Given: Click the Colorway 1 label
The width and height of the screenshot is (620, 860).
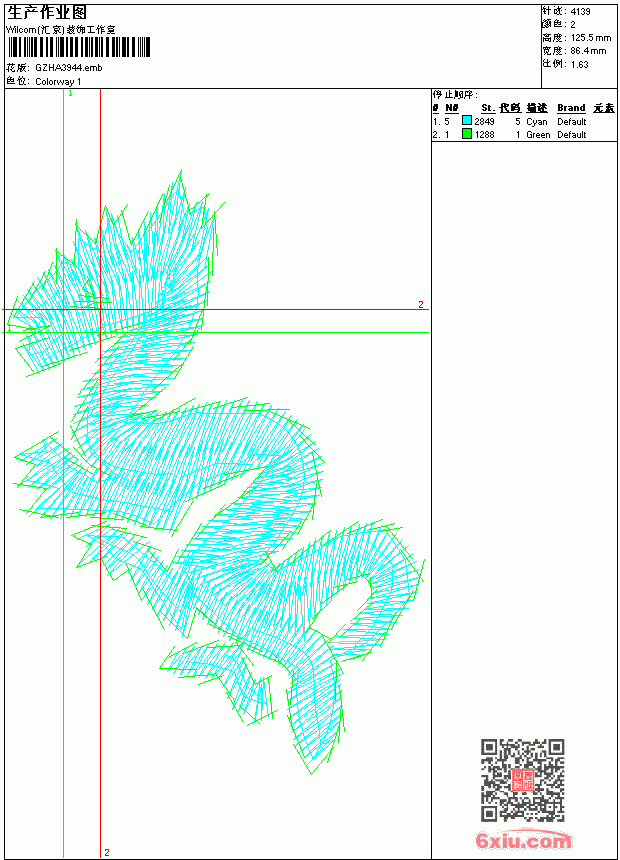Looking at the screenshot, I should pyautogui.click(x=58, y=82).
